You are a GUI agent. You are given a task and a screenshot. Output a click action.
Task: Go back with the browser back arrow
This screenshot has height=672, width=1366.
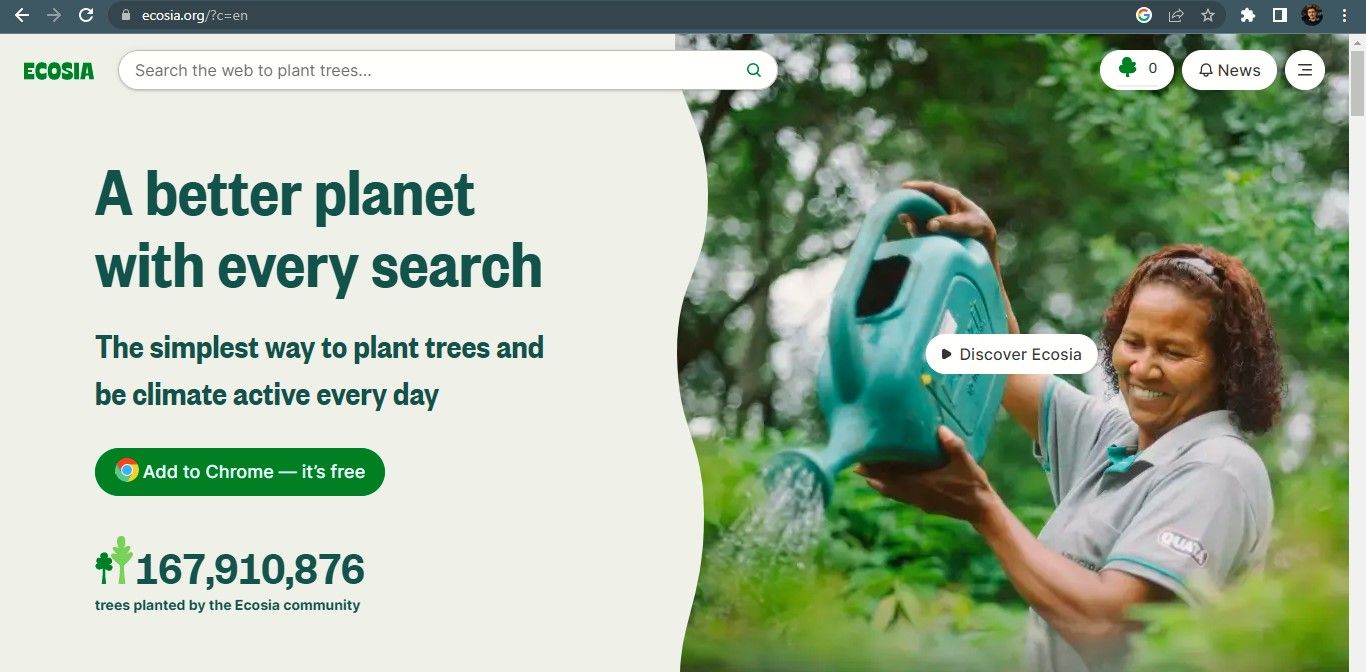[22, 15]
